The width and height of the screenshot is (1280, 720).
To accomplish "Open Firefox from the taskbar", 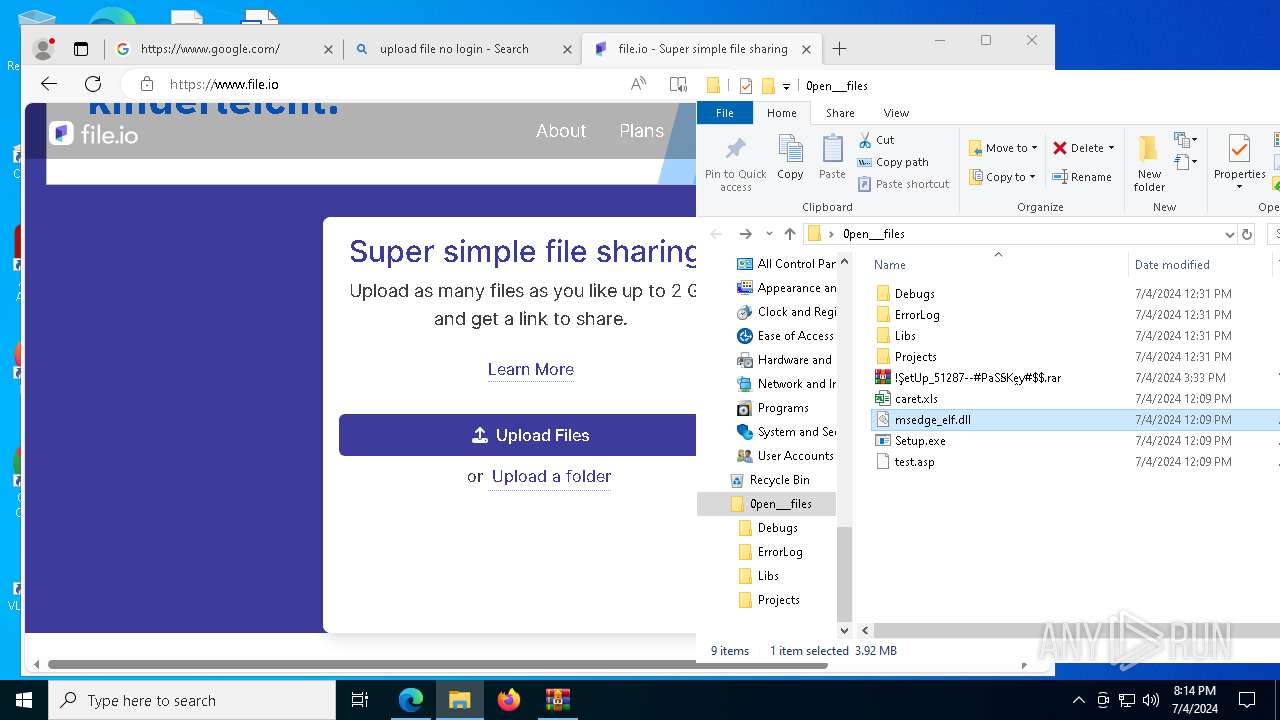I will click(x=509, y=700).
